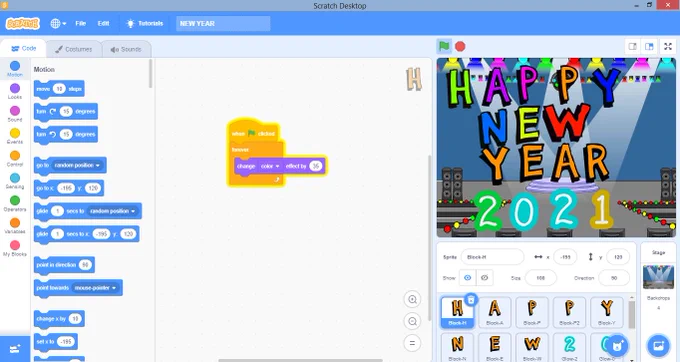Open the Add Extension button
Screen dimensions: 680x362
[15, 349]
